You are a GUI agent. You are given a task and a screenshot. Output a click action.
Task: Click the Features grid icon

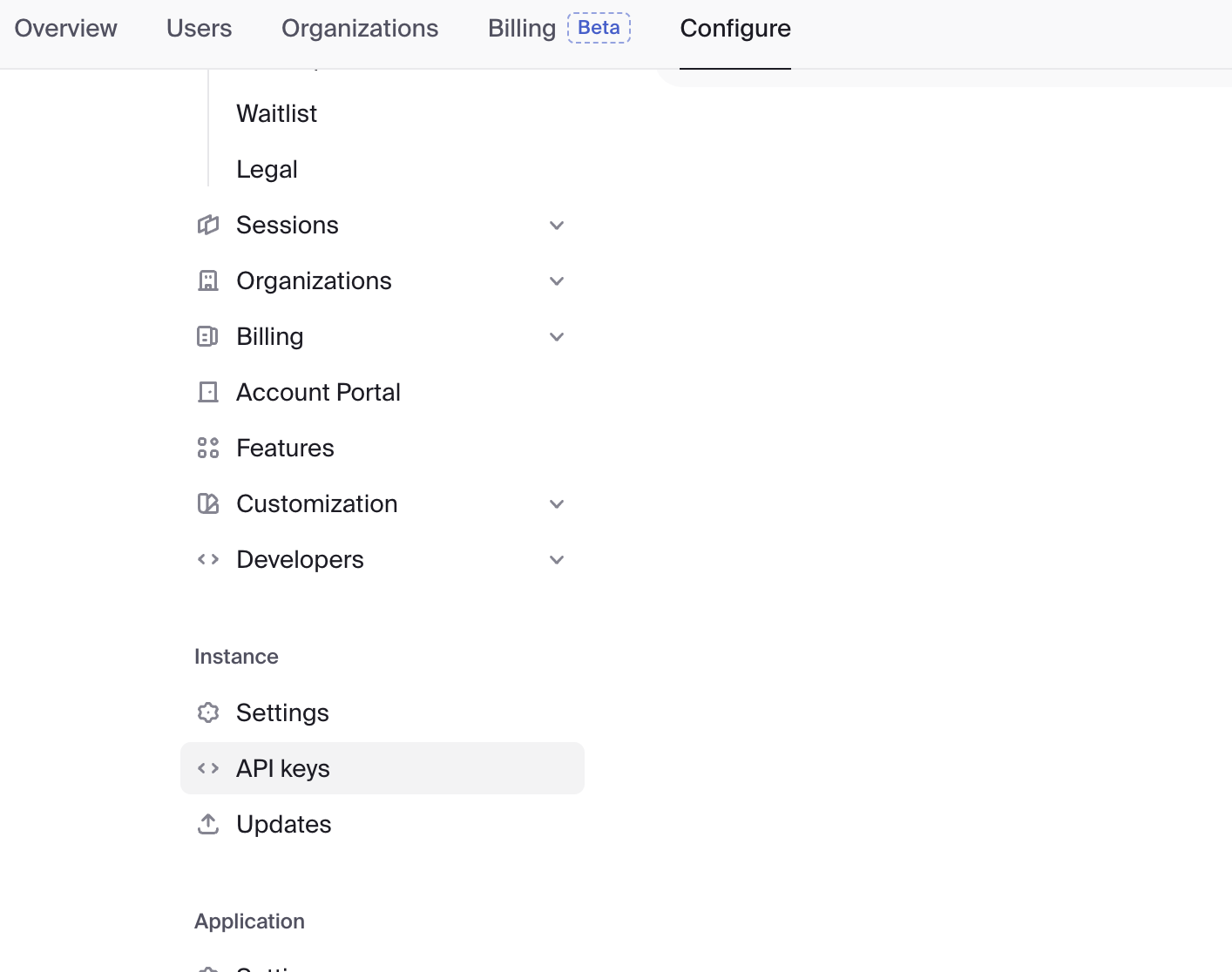(x=208, y=448)
